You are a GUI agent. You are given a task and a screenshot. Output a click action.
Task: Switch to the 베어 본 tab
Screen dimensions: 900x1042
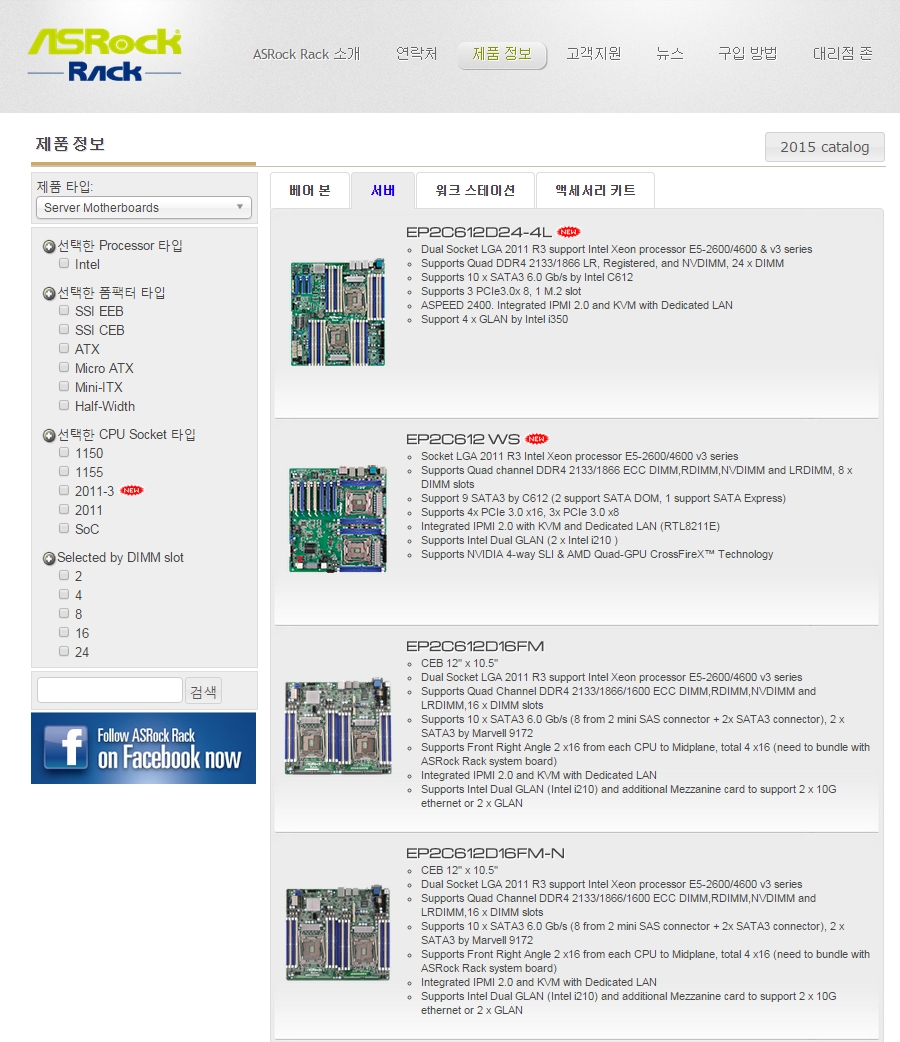tap(310, 191)
